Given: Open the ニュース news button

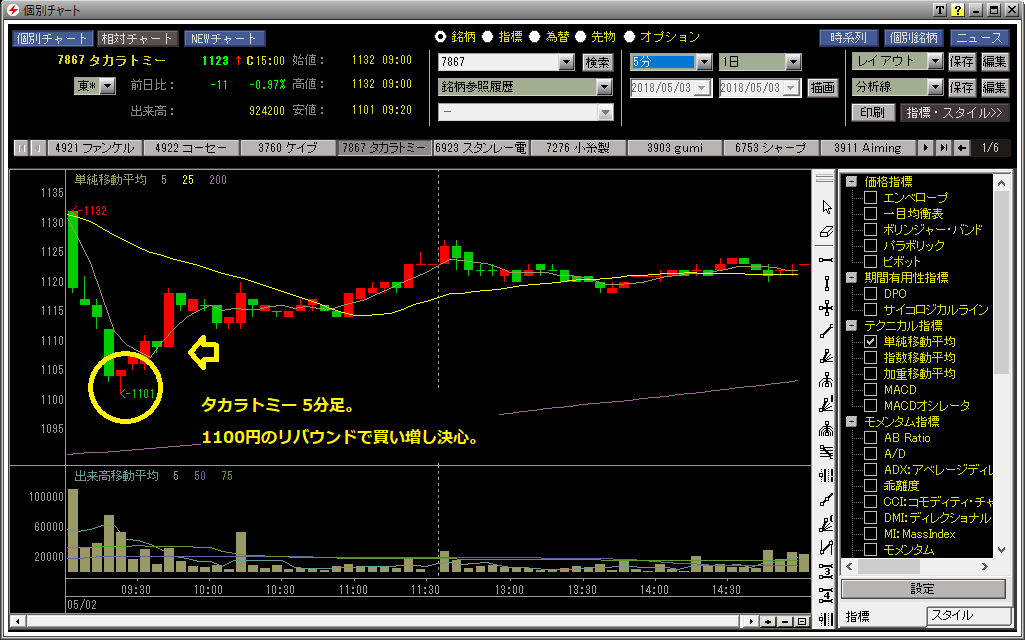Looking at the screenshot, I should [979, 39].
